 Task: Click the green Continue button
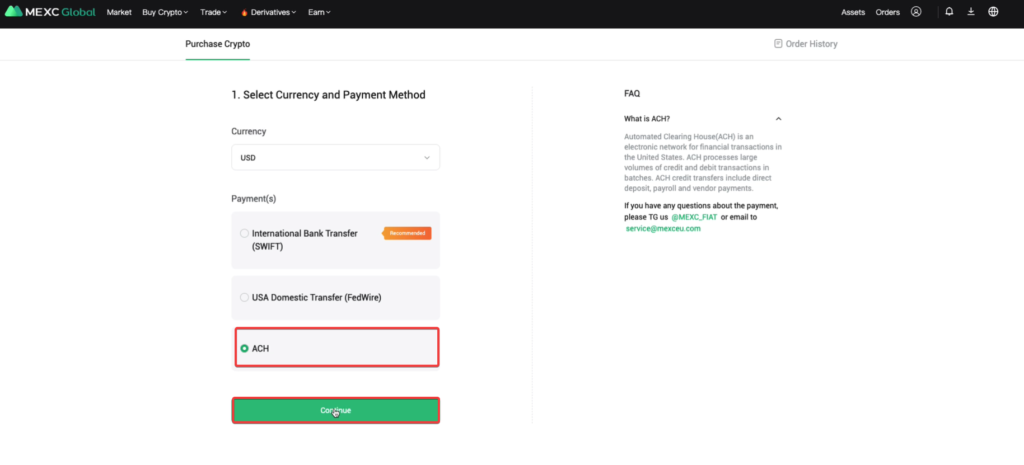[x=336, y=410]
